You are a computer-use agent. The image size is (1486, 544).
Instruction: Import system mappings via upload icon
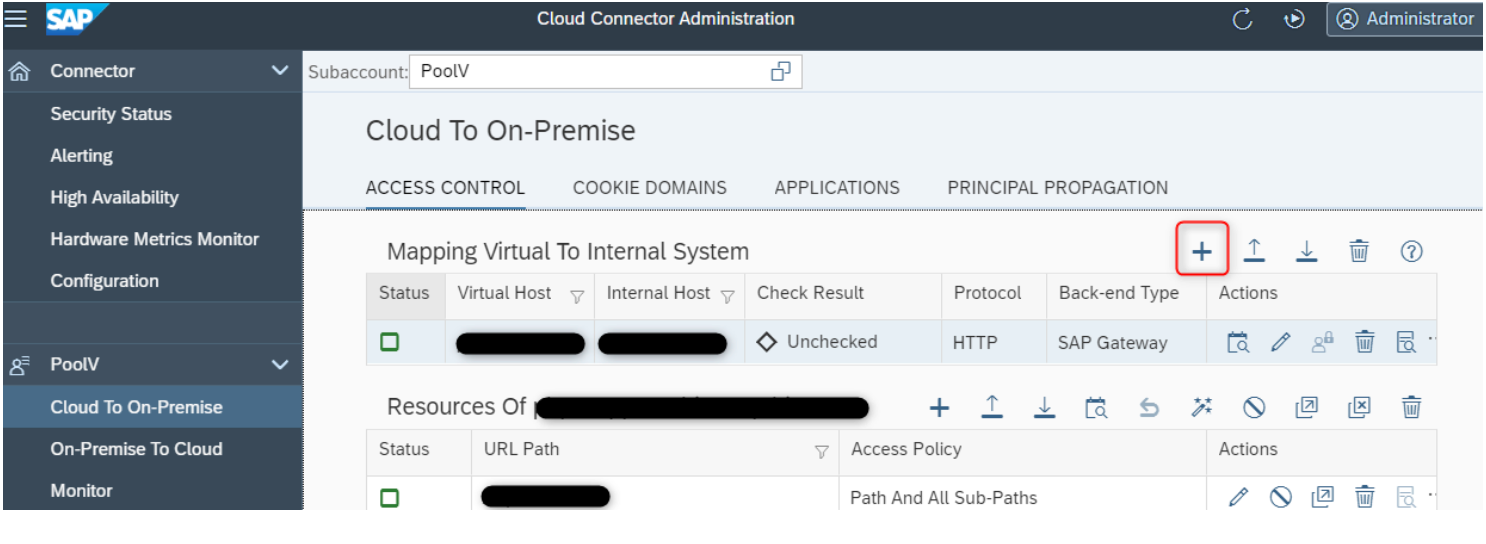[1254, 251]
